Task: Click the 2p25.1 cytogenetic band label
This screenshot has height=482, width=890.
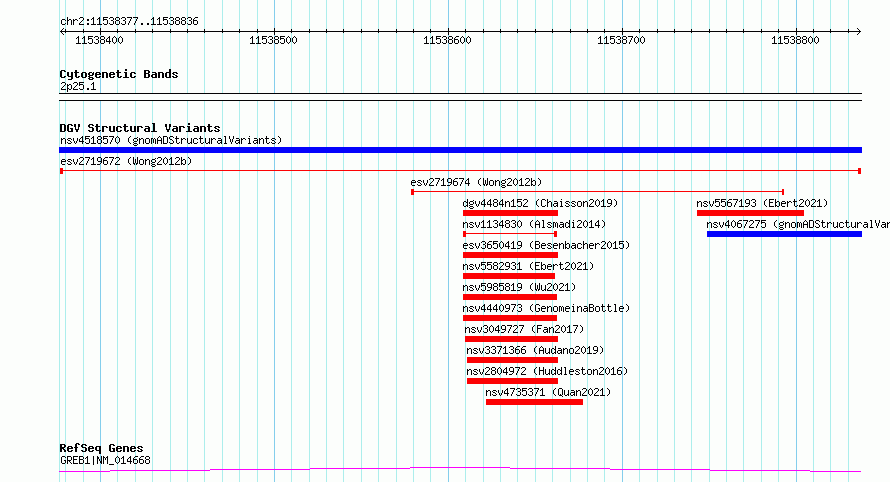Action: coord(78,86)
